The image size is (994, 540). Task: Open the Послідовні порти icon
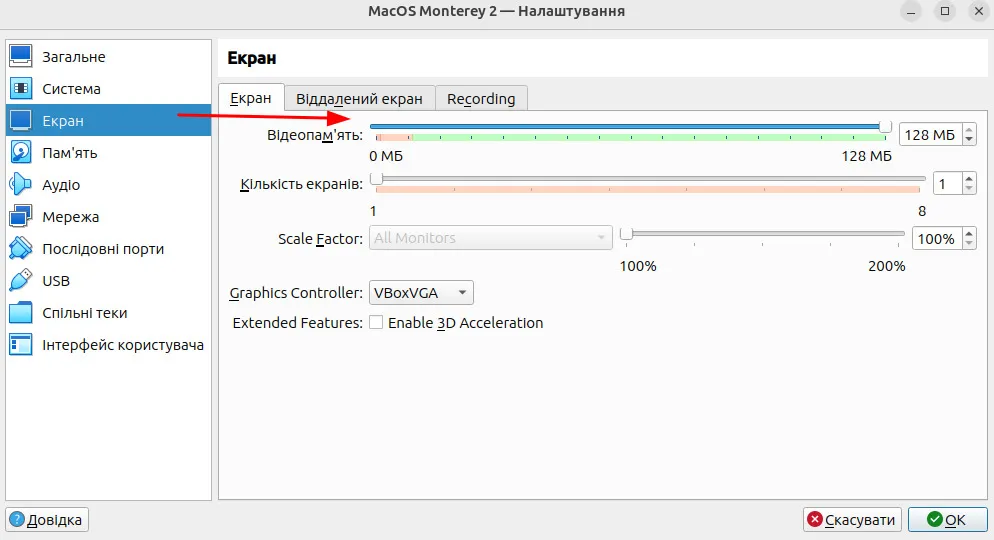pos(20,248)
